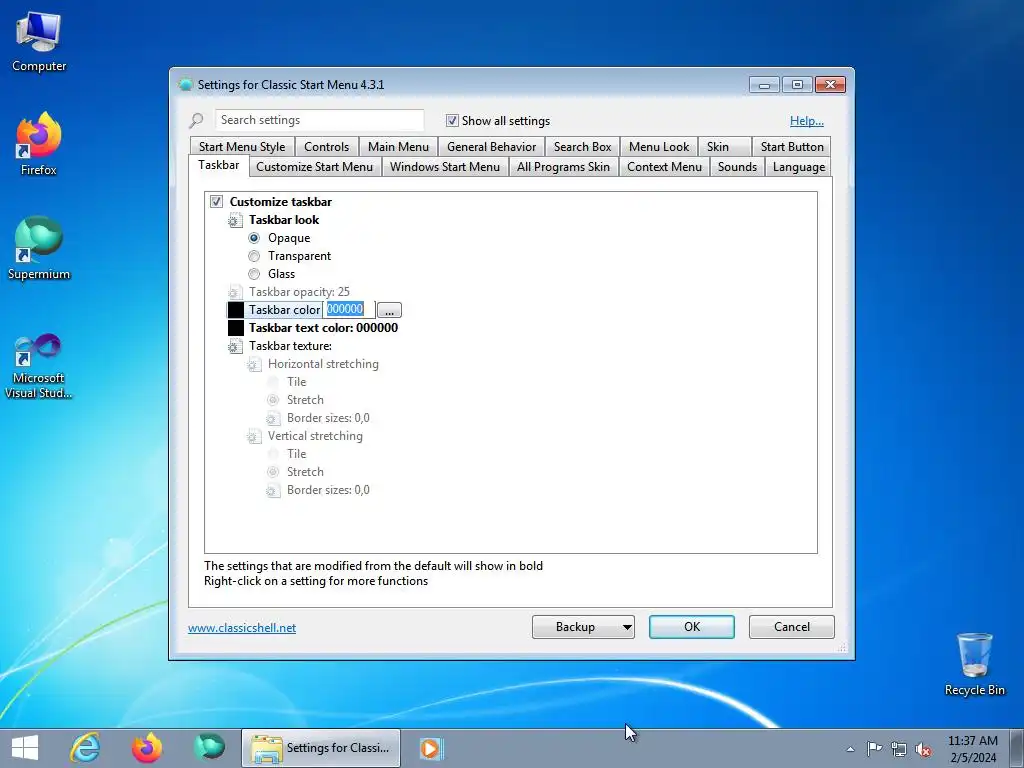The image size is (1024, 768).
Task: Click the gear icon beside Taskbar look
Action: [x=235, y=220]
